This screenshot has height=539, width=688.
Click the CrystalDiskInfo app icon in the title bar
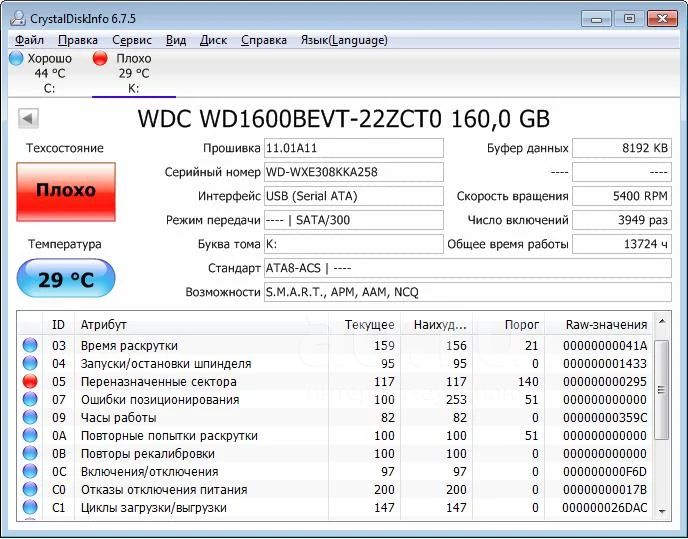pyautogui.click(x=18, y=18)
